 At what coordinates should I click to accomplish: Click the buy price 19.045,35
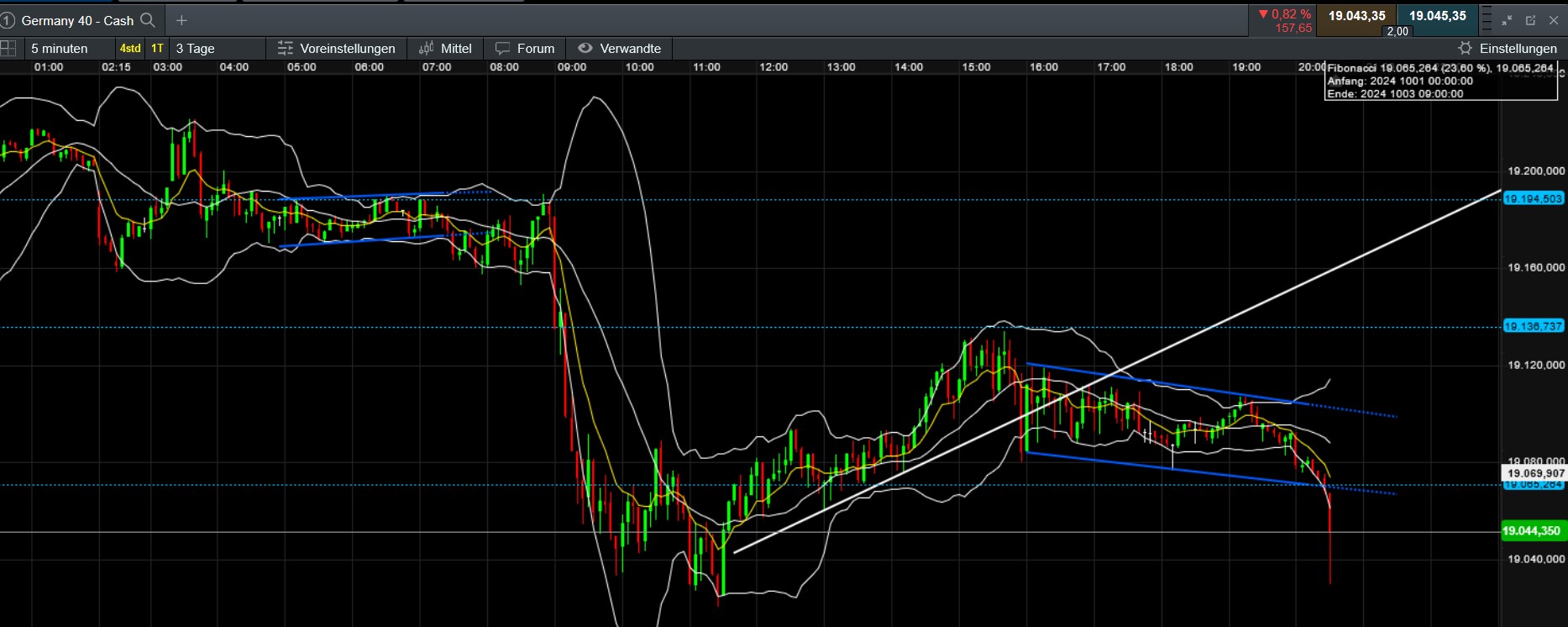(x=1438, y=16)
